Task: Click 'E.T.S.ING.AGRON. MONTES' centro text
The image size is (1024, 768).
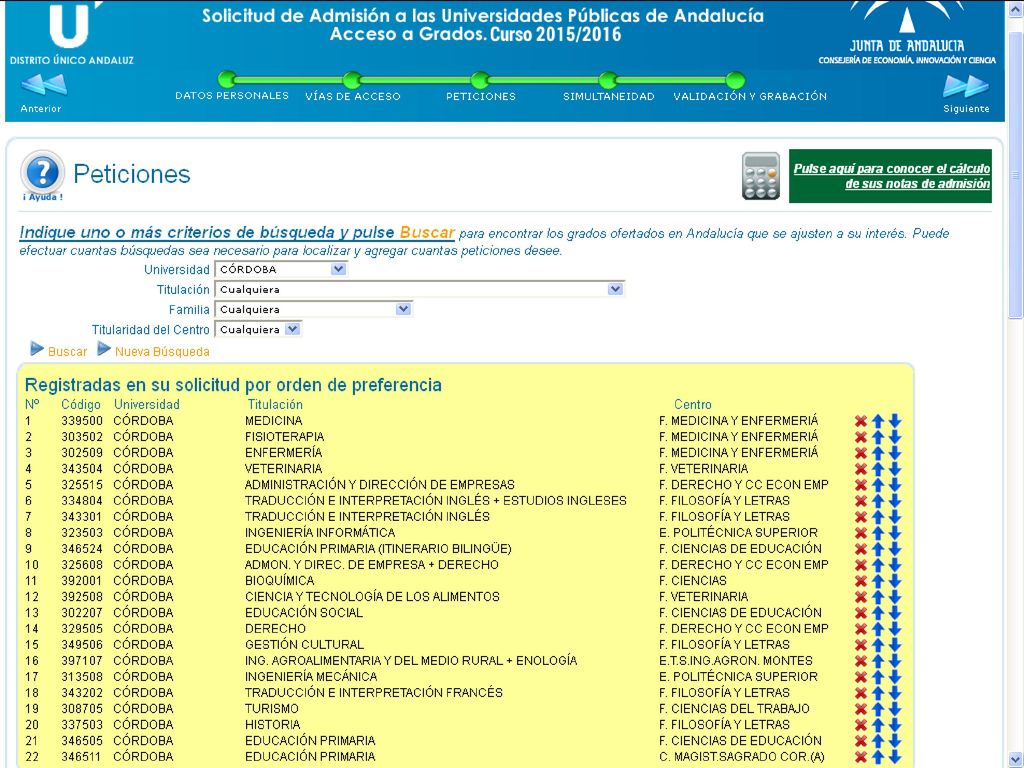Action: [x=735, y=661]
